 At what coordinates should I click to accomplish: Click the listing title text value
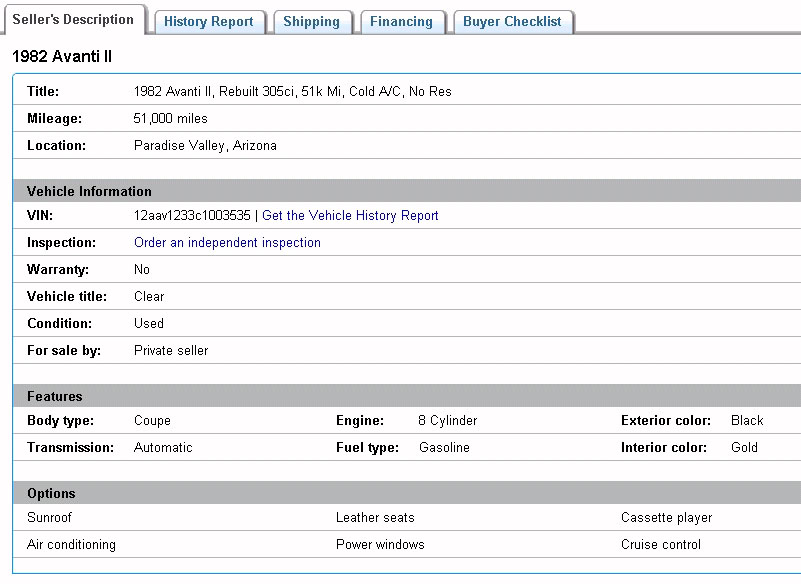[x=292, y=92]
